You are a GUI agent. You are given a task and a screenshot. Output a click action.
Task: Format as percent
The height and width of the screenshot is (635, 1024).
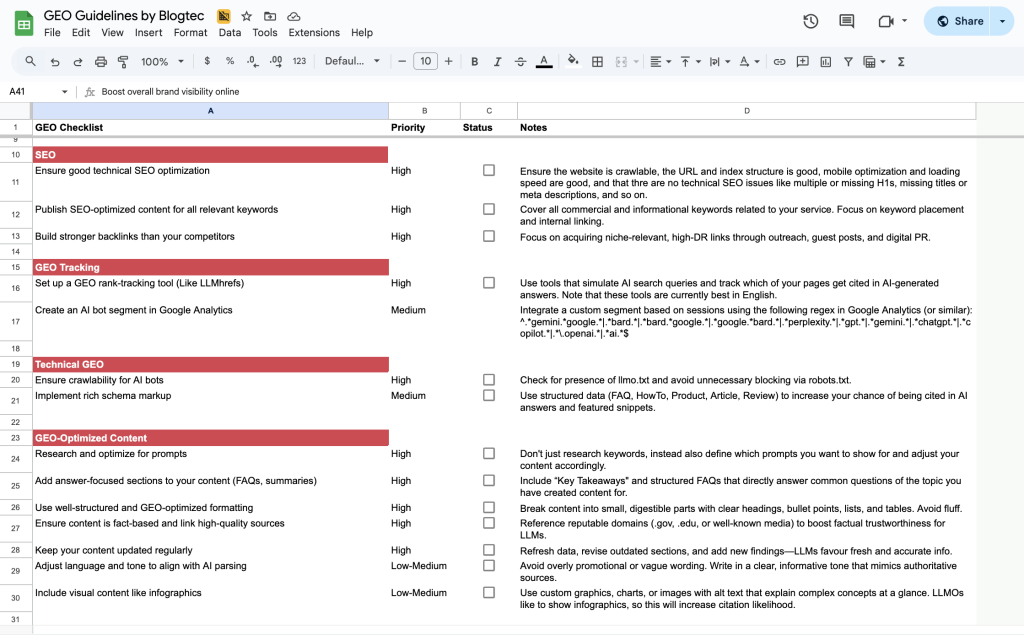(230, 61)
